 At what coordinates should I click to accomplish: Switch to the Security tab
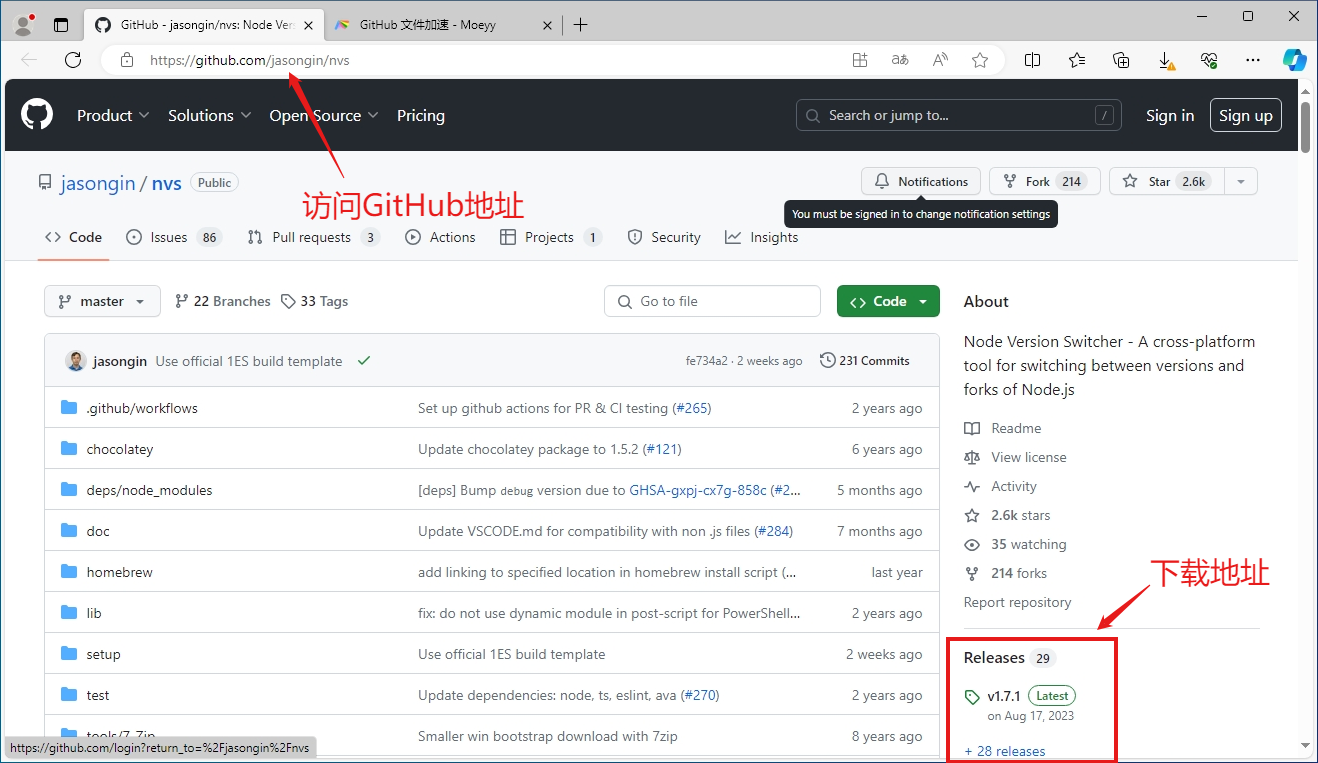coord(664,237)
